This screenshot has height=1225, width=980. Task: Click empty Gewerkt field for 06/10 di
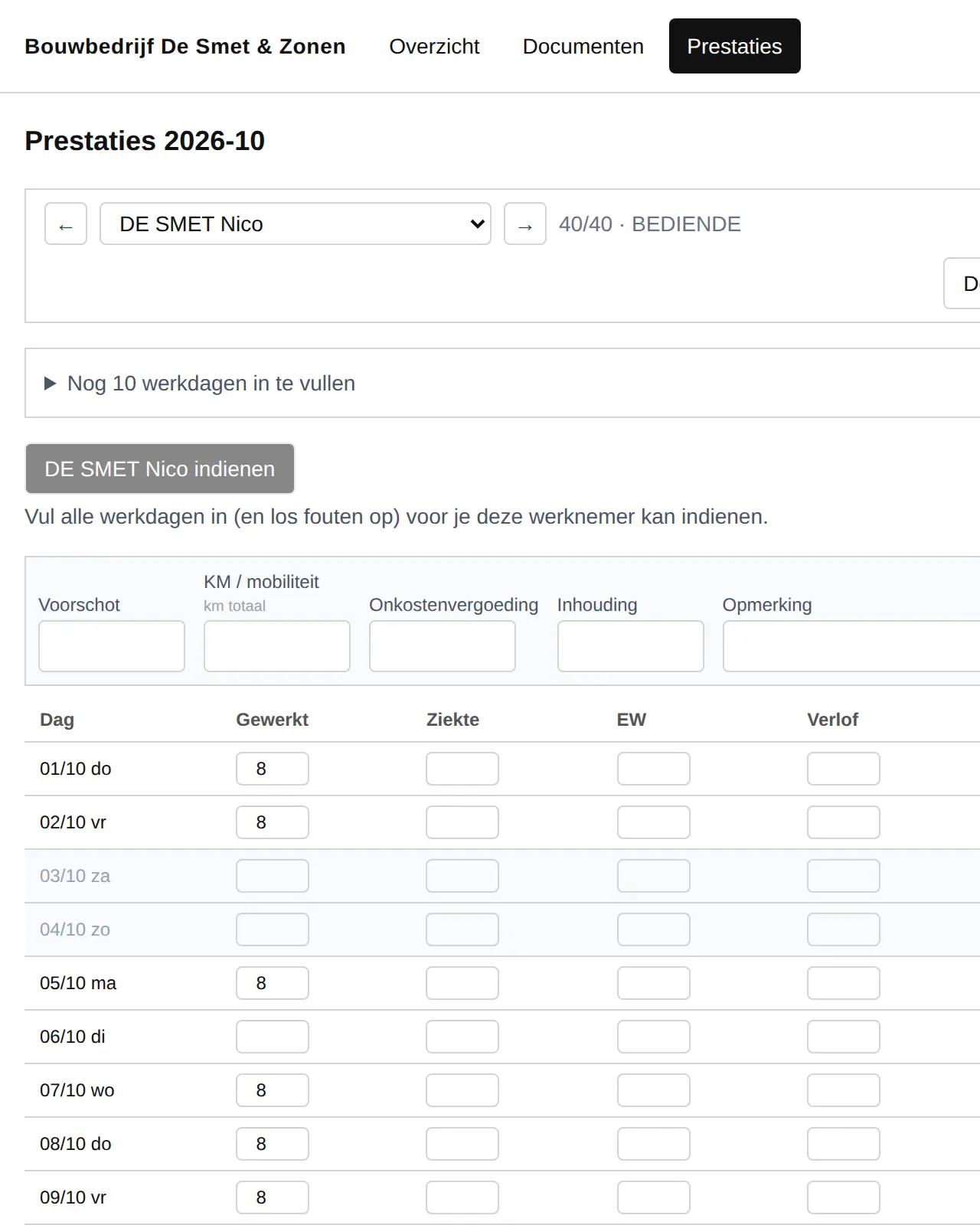(x=273, y=1037)
